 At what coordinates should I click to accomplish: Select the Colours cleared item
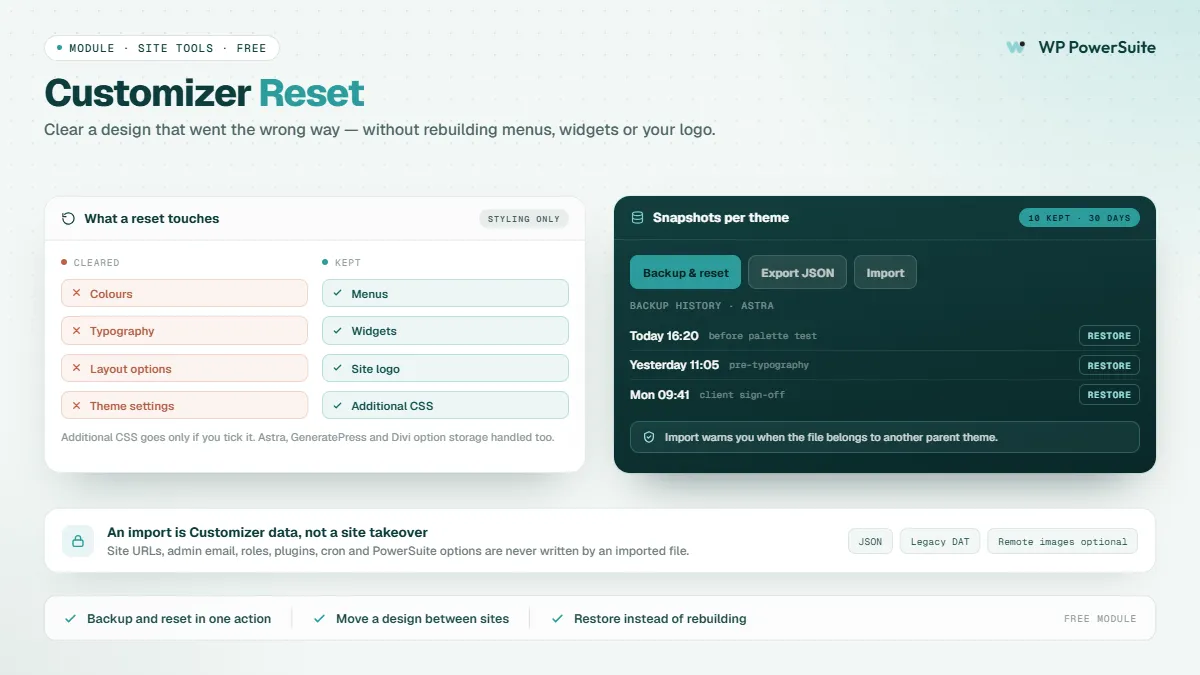click(x=184, y=293)
